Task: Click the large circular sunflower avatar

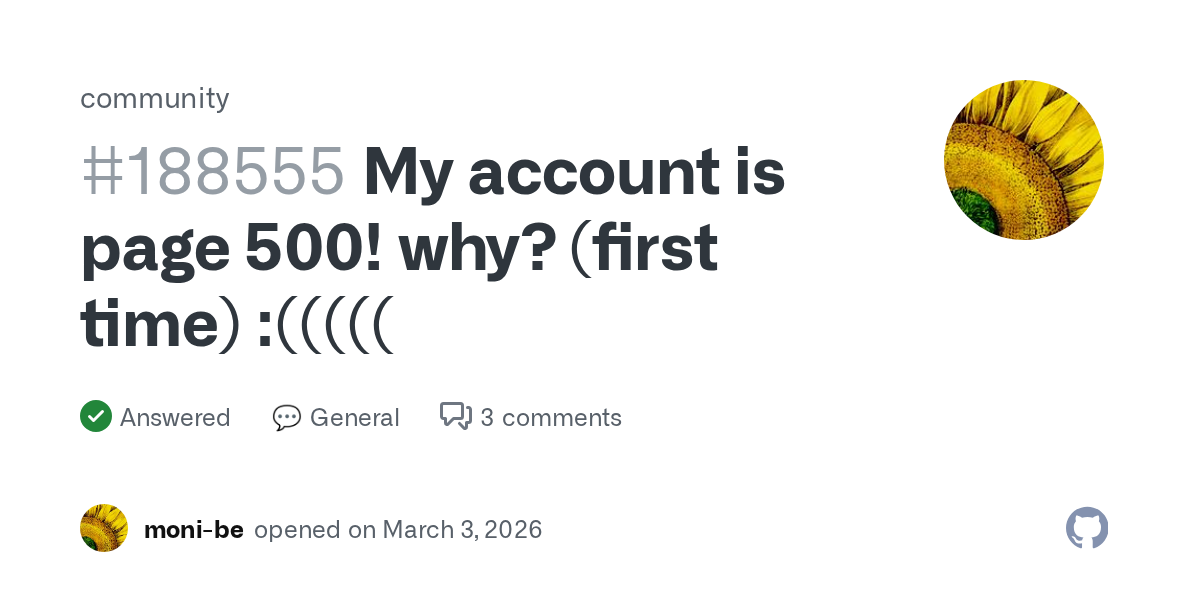Action: 1023,160
